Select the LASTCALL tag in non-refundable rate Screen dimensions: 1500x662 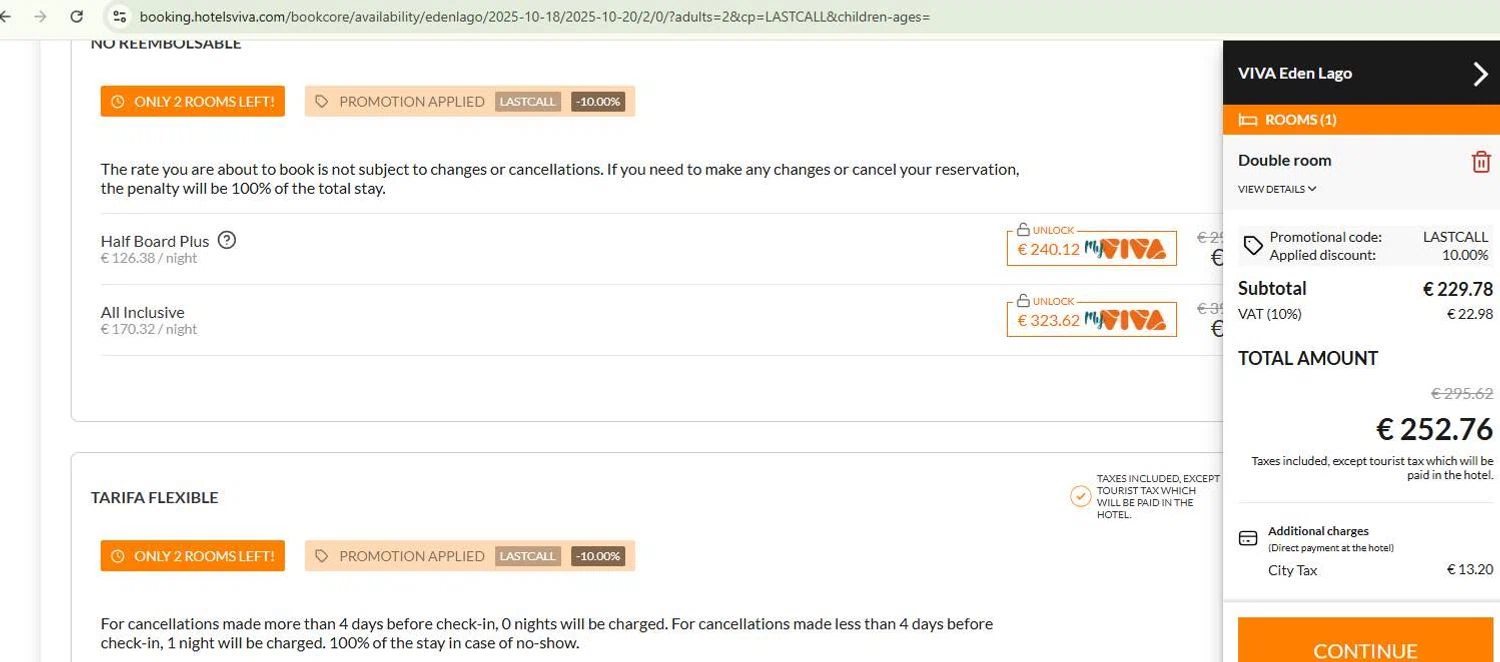click(528, 102)
